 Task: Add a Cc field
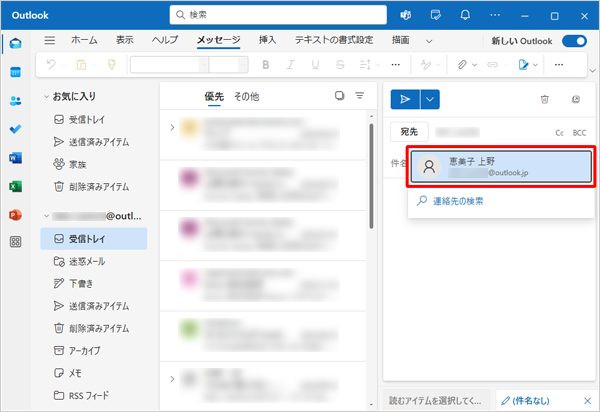click(559, 133)
